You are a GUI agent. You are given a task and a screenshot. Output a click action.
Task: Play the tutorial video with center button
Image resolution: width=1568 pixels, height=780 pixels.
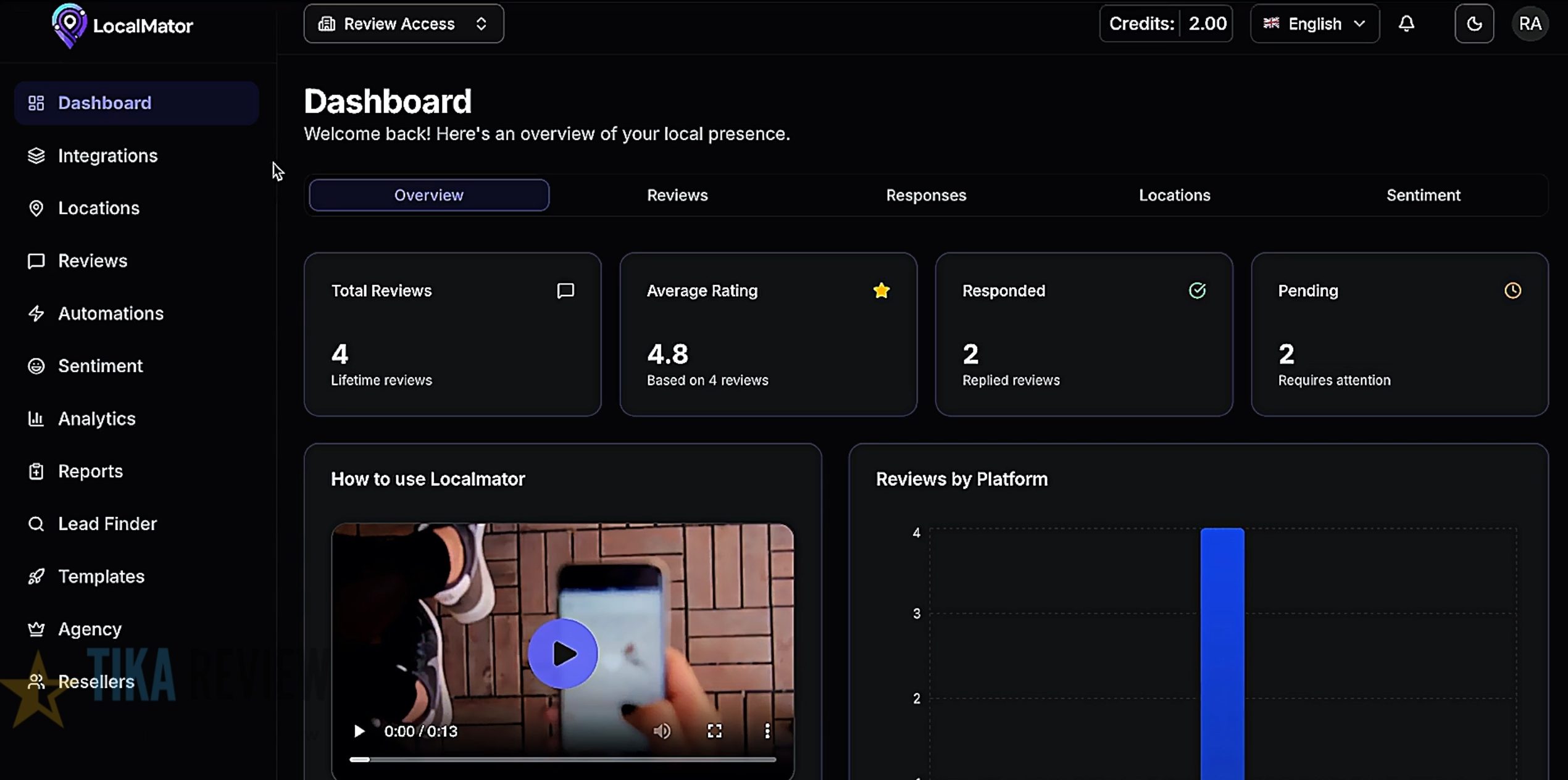(562, 653)
